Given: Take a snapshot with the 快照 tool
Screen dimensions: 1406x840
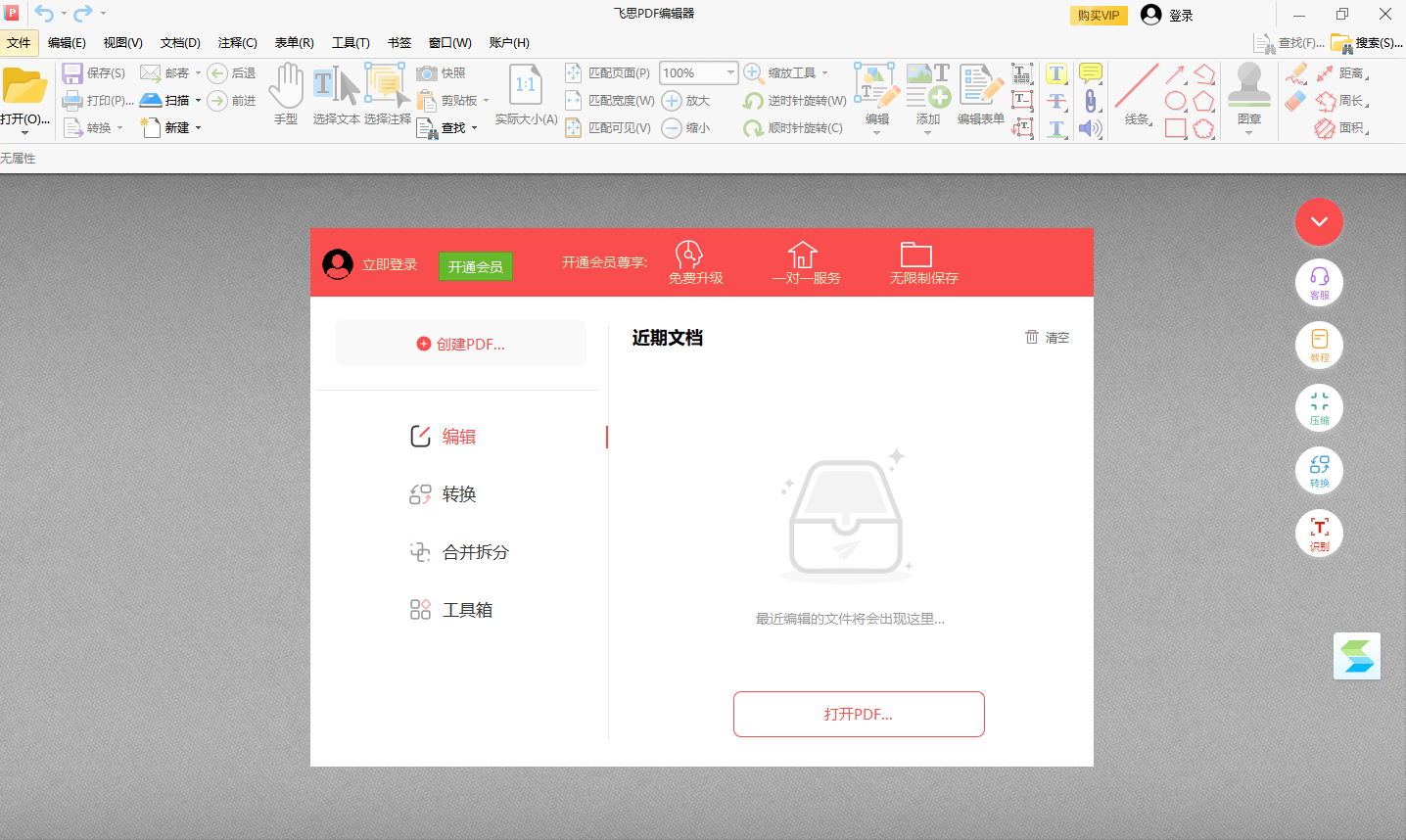Looking at the screenshot, I should click(x=443, y=72).
